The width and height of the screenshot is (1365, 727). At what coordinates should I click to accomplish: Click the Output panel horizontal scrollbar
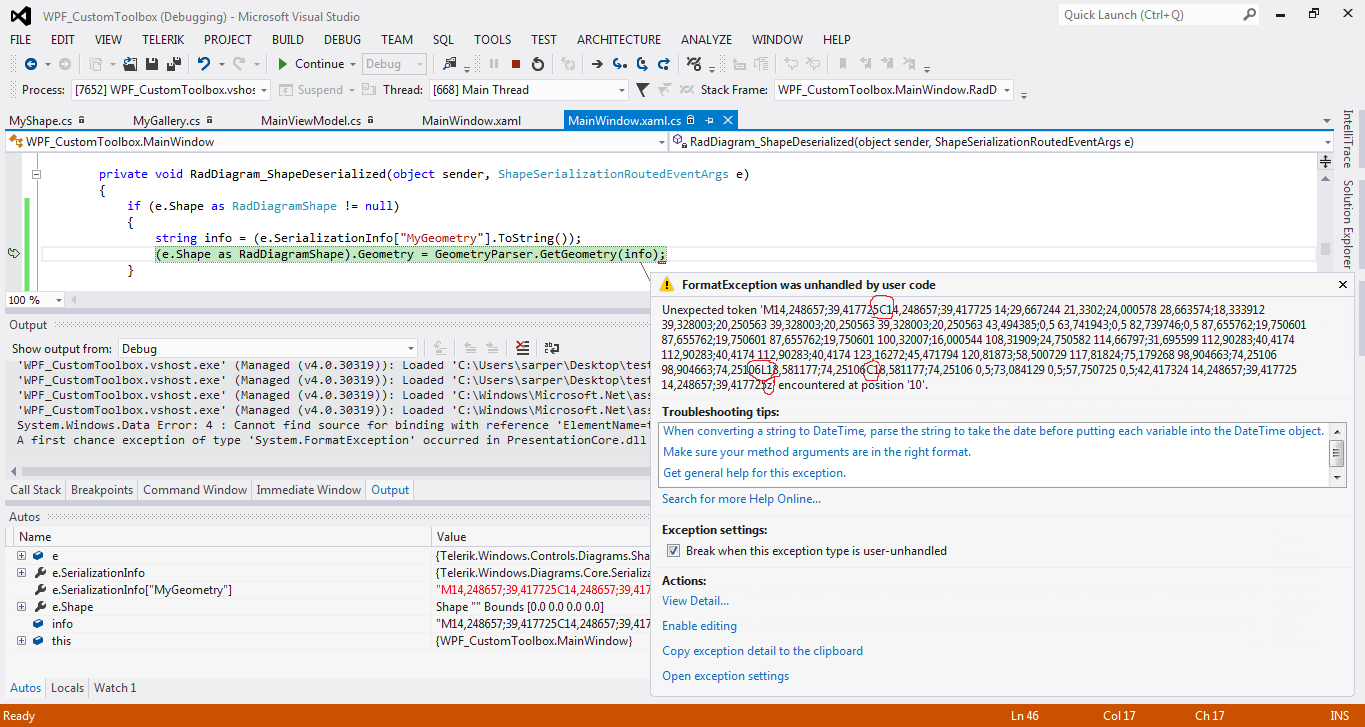tap(326, 470)
